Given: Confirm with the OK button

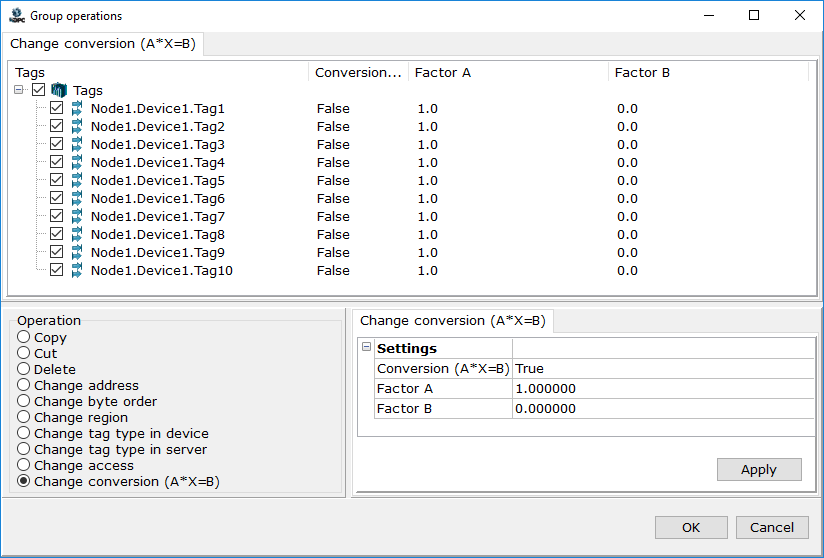Looking at the screenshot, I should point(691,527).
